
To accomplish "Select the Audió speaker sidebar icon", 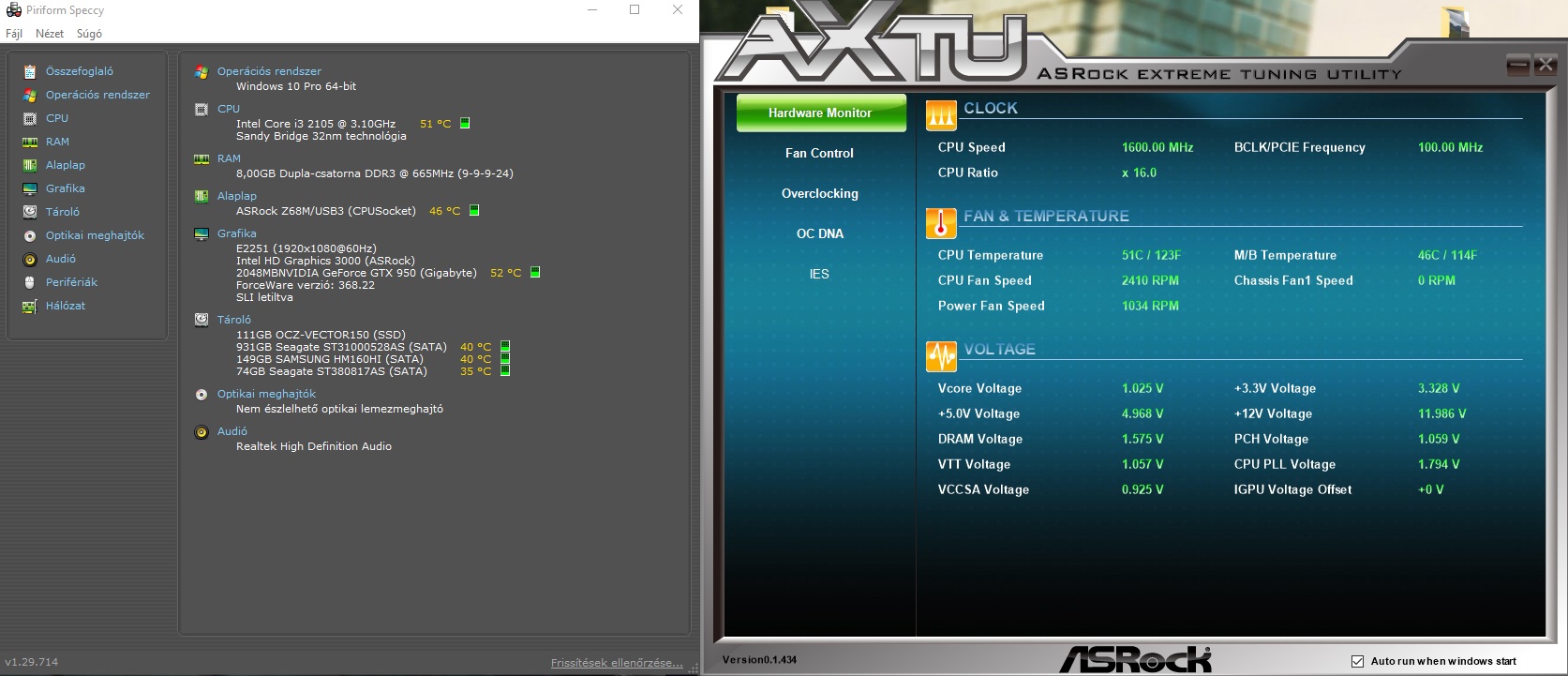I will point(30,259).
